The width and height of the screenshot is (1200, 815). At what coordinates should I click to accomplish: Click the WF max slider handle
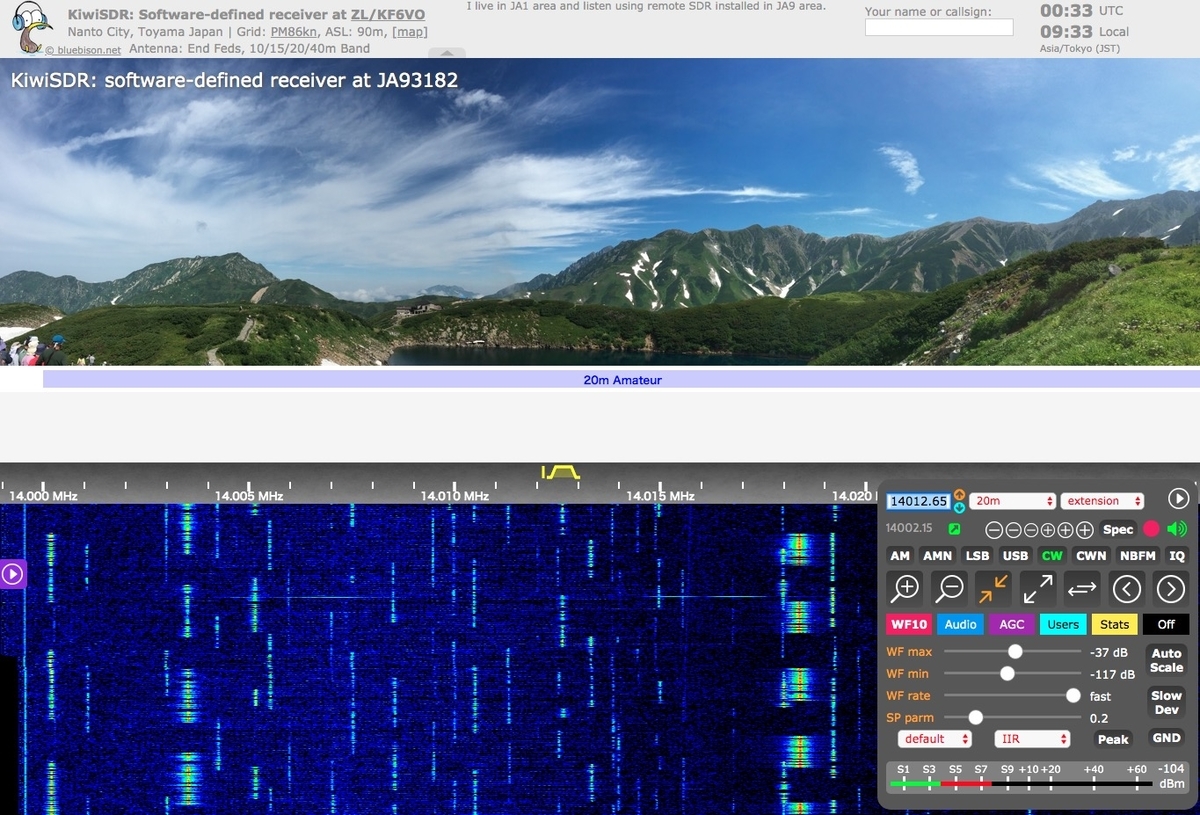coord(1015,651)
